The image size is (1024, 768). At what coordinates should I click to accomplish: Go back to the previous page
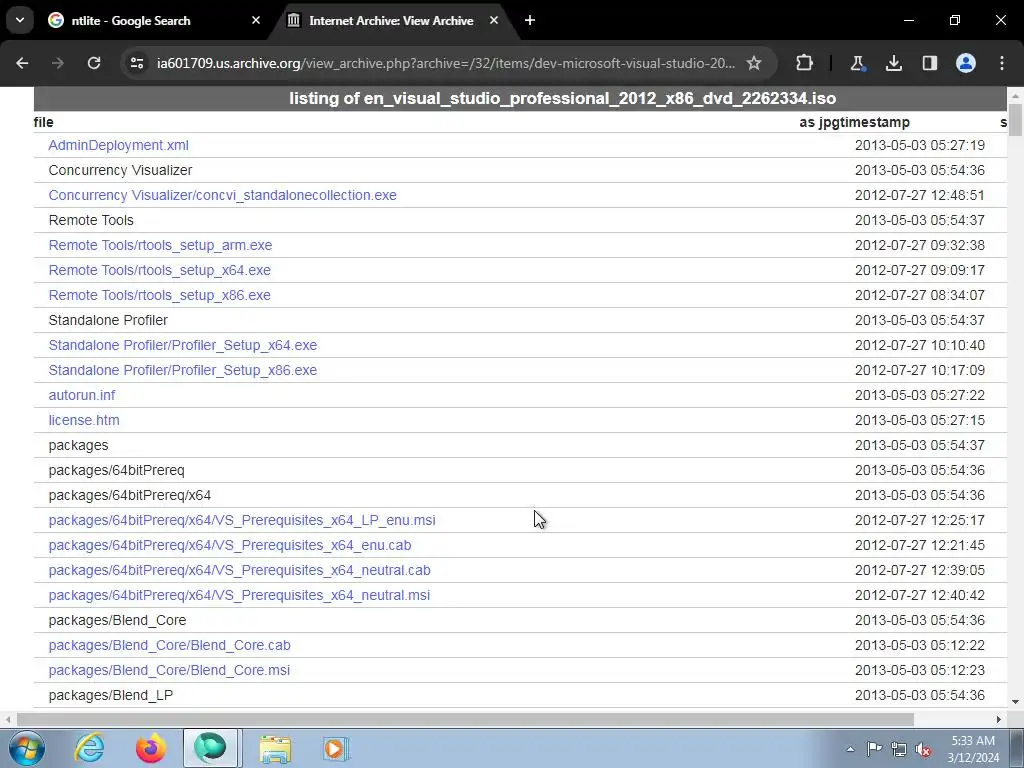22,63
